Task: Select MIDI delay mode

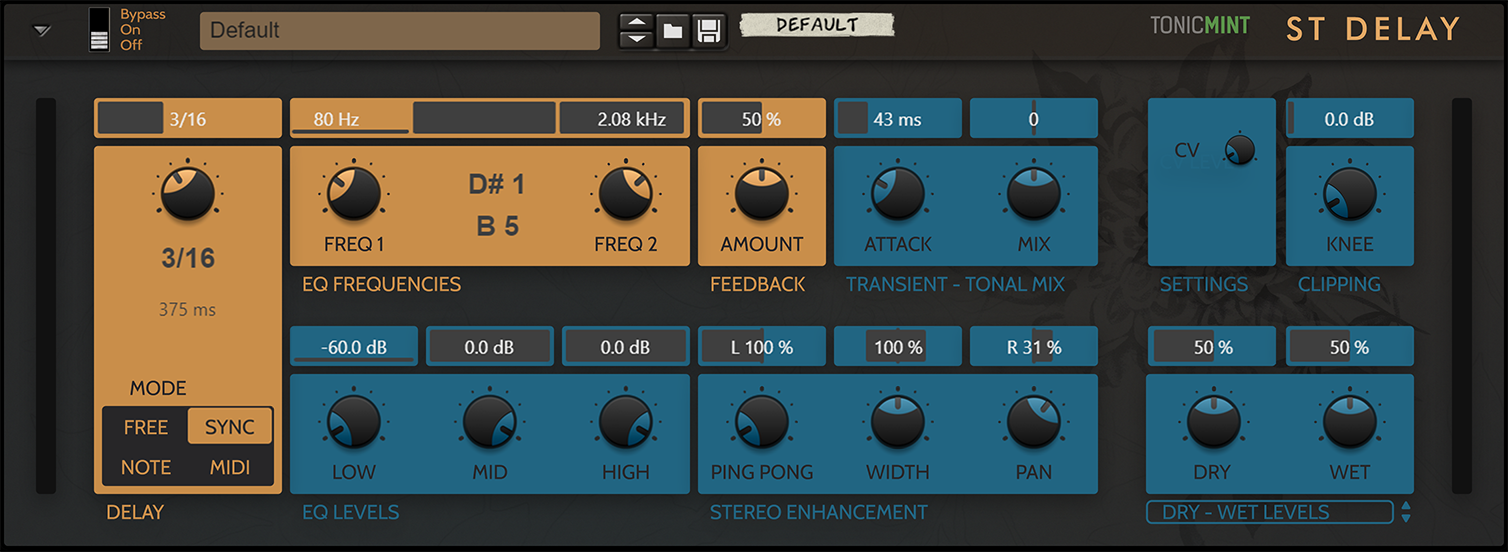Action: (x=230, y=467)
